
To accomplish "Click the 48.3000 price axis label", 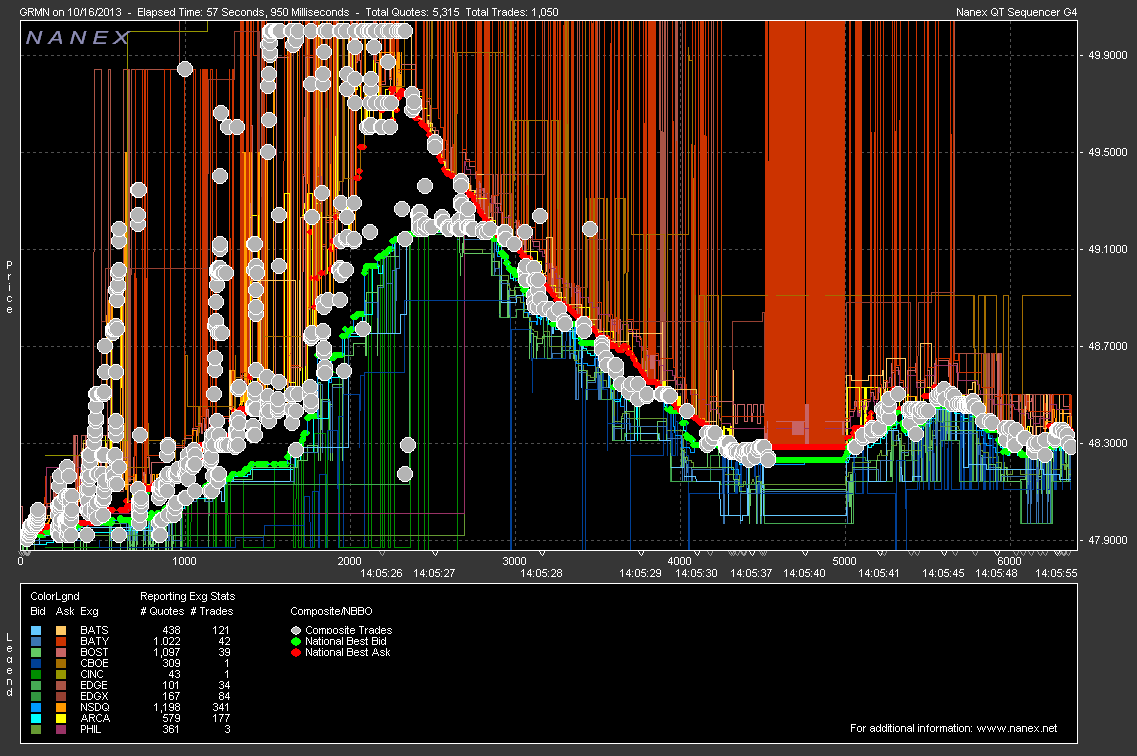I will click(1107, 444).
